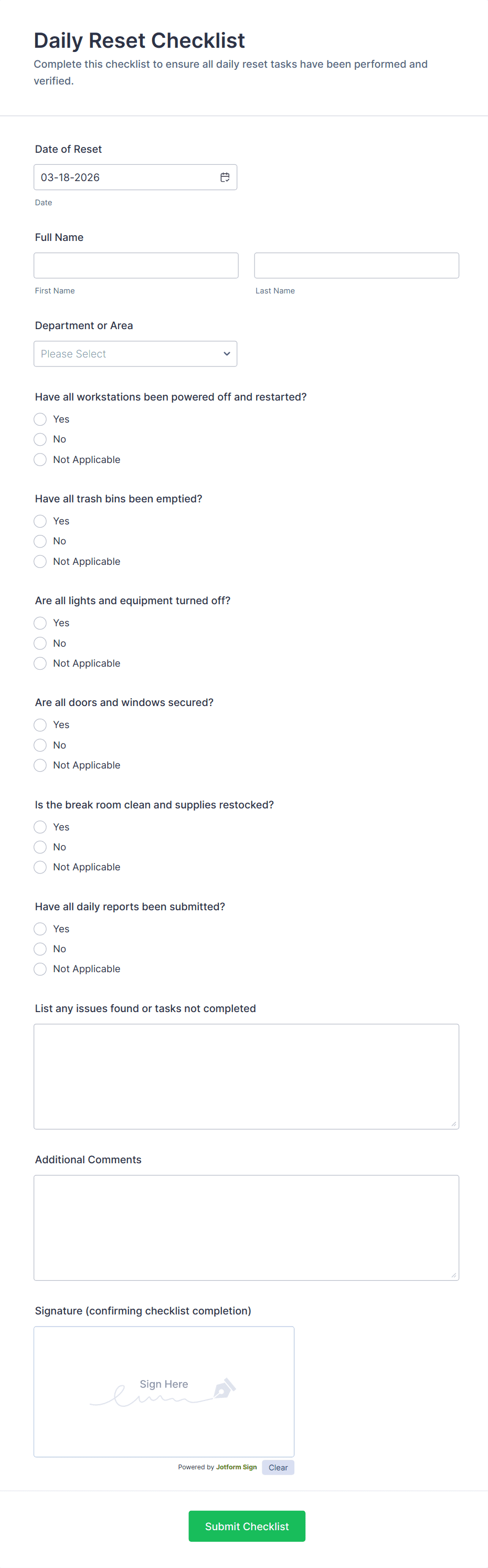Choose No for break room clean
The height and width of the screenshot is (1568, 488).
point(40,847)
